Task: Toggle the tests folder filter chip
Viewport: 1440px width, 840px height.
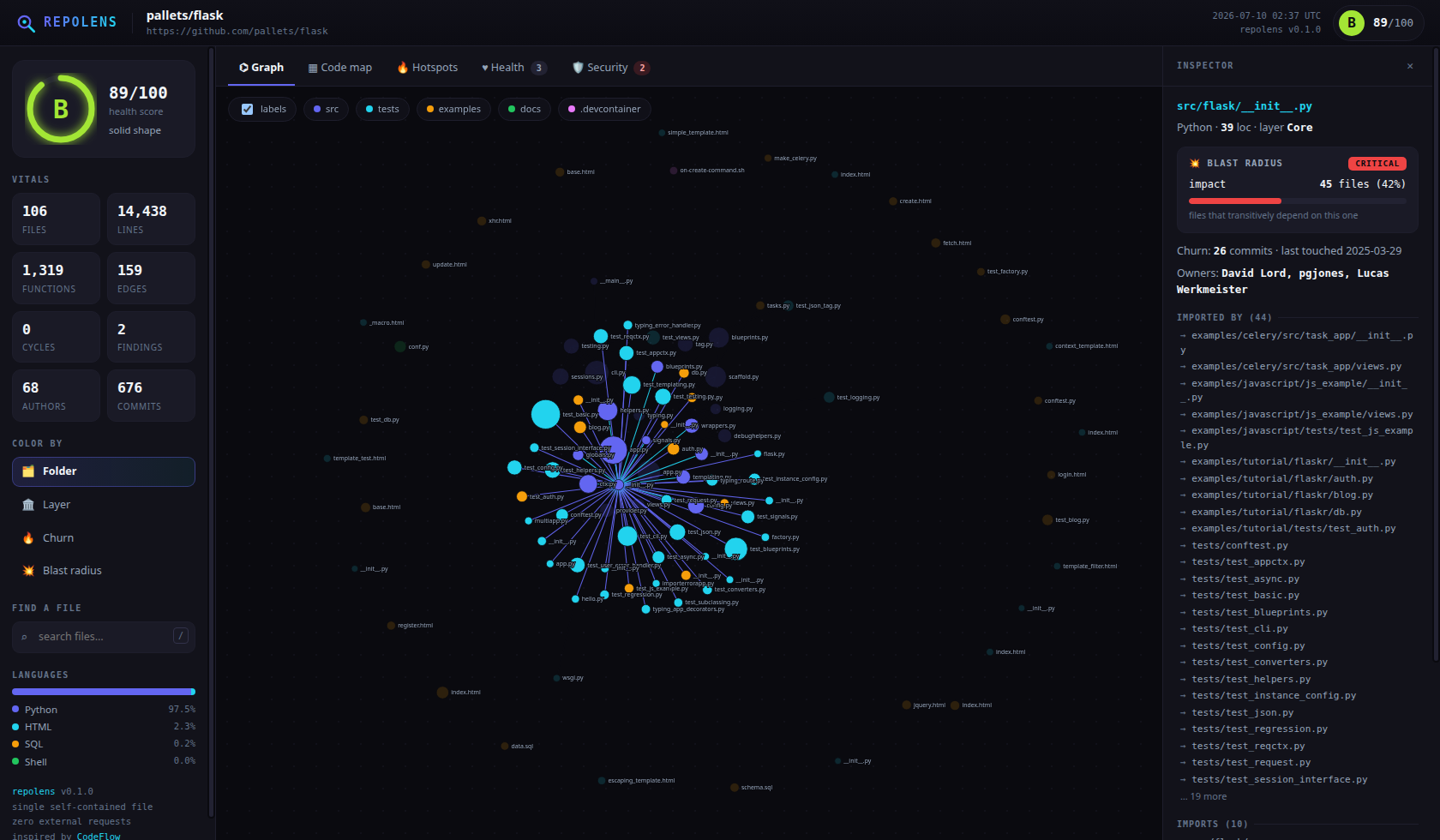Action: [x=382, y=109]
